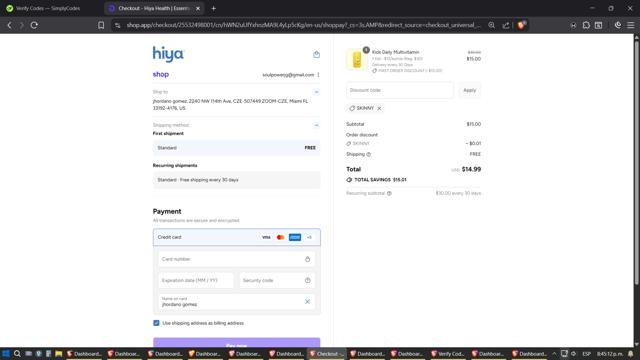Open the zoom magnifier in address bar
The image size is (640, 360).
point(491,25)
